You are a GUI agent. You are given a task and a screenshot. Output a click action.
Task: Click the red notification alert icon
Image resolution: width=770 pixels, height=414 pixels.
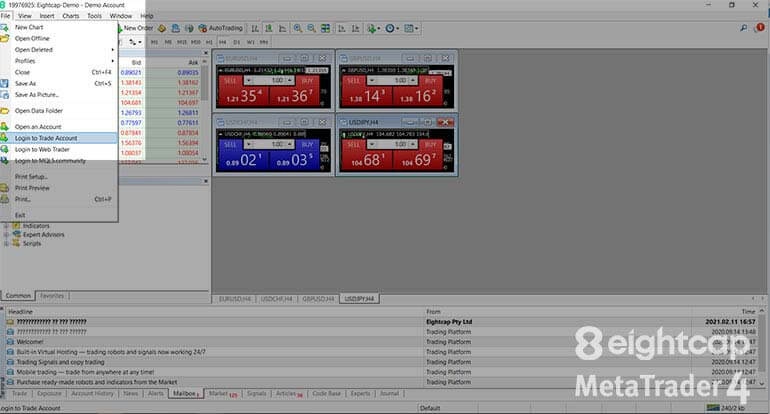tap(760, 28)
